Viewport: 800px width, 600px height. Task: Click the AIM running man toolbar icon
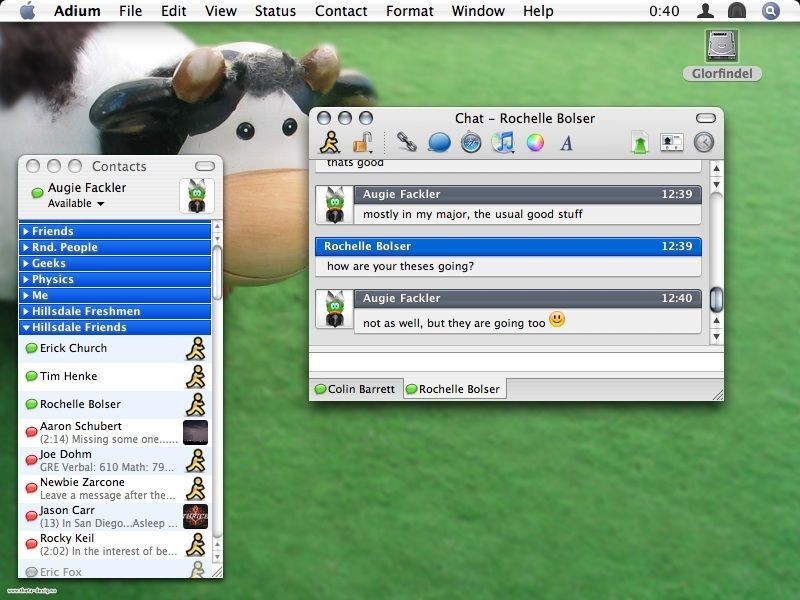point(330,143)
